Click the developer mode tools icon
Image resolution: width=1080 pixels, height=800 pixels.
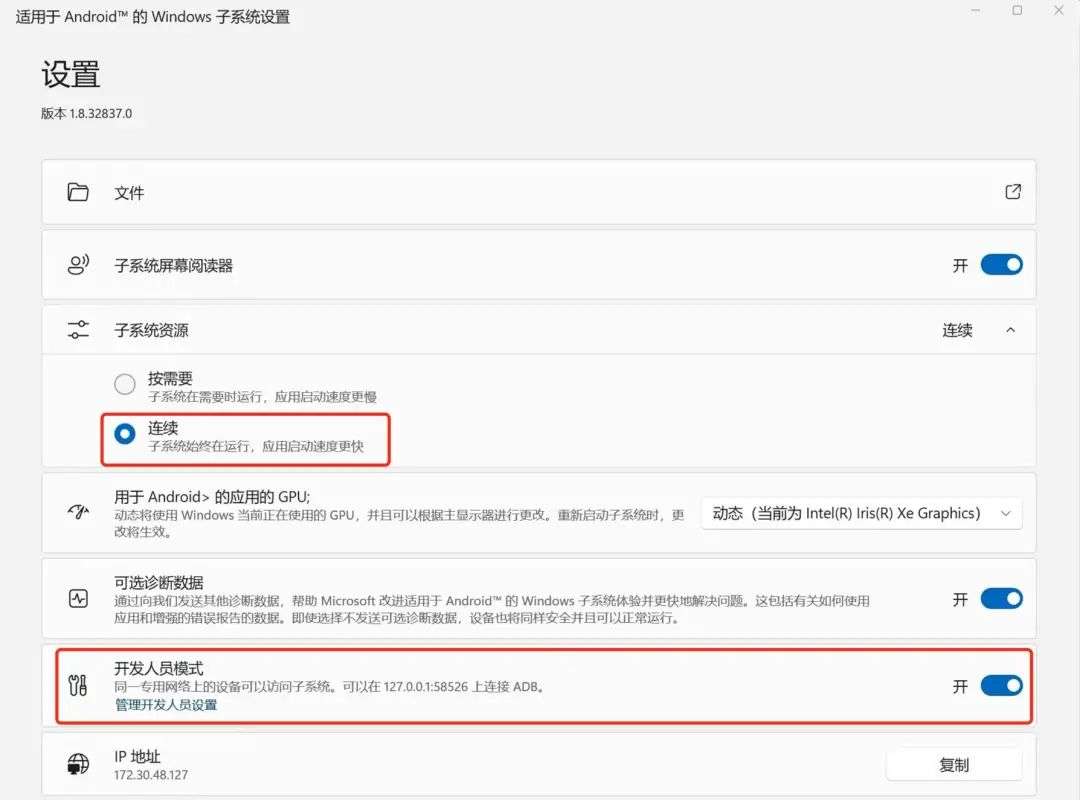pos(78,685)
